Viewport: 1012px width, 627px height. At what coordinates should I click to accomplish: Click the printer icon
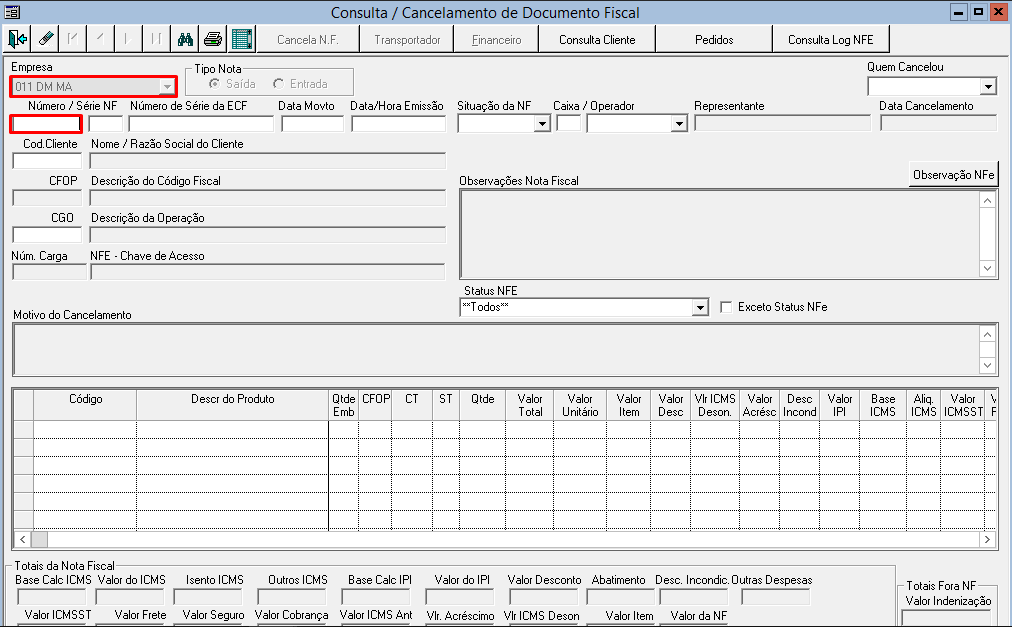(213, 39)
